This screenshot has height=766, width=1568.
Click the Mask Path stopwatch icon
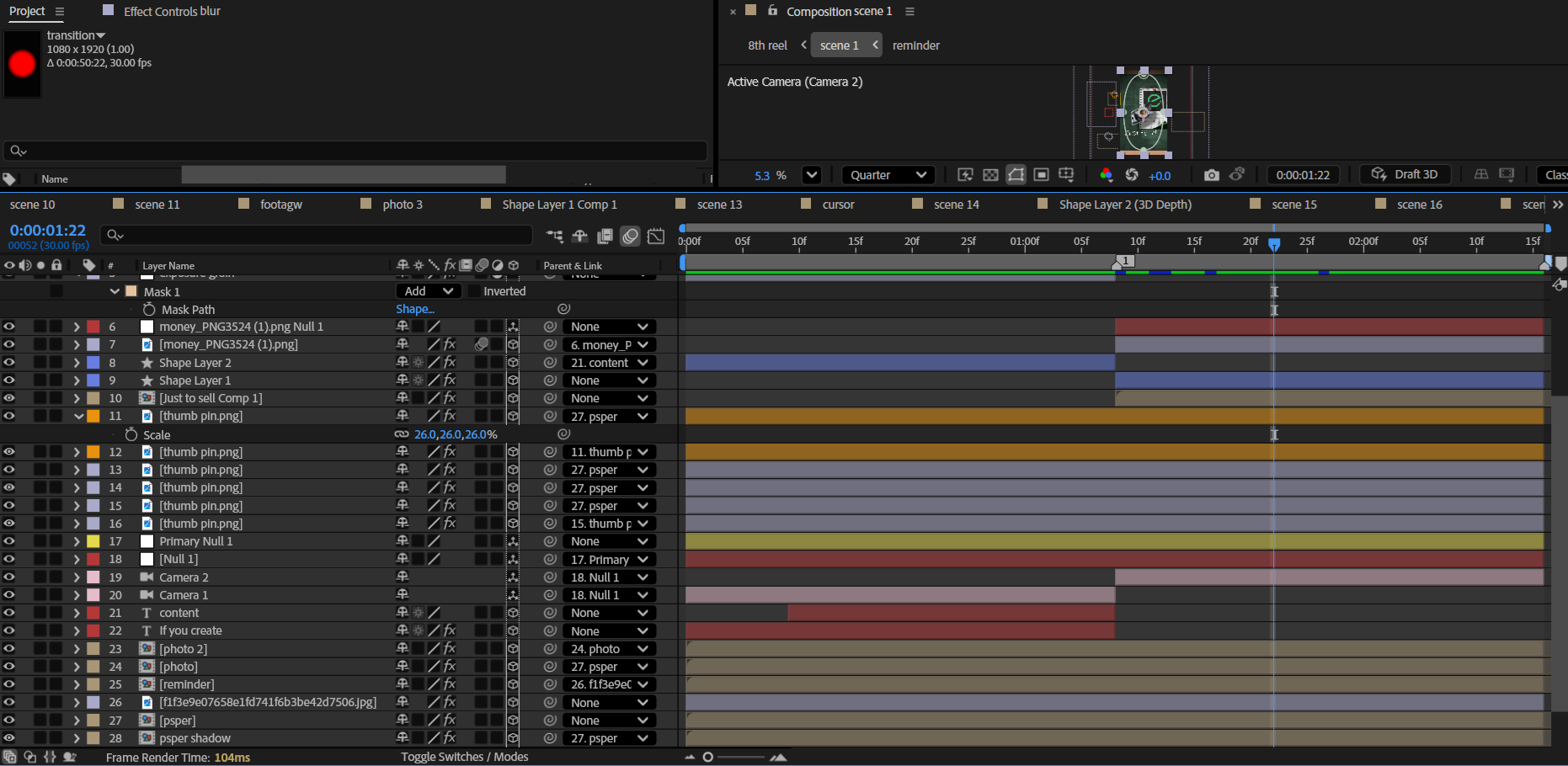pyautogui.click(x=149, y=310)
